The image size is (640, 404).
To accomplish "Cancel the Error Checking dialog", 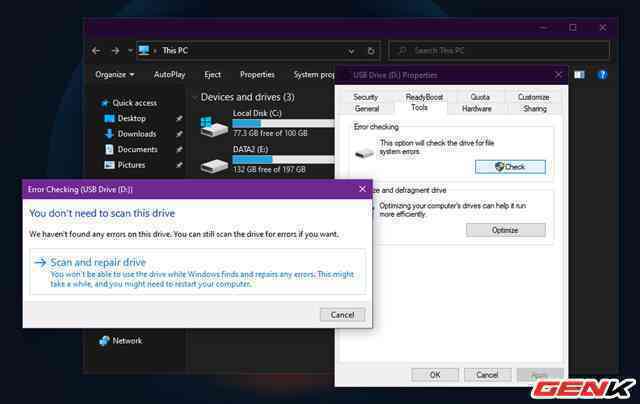I will tap(342, 315).
